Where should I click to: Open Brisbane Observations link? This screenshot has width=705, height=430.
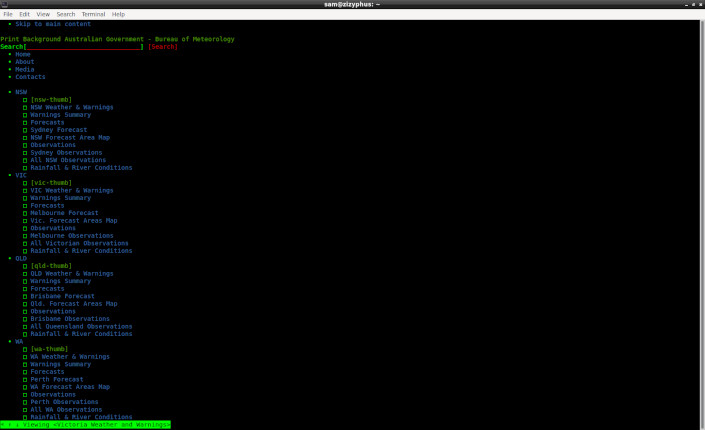pyautogui.click(x=70, y=319)
